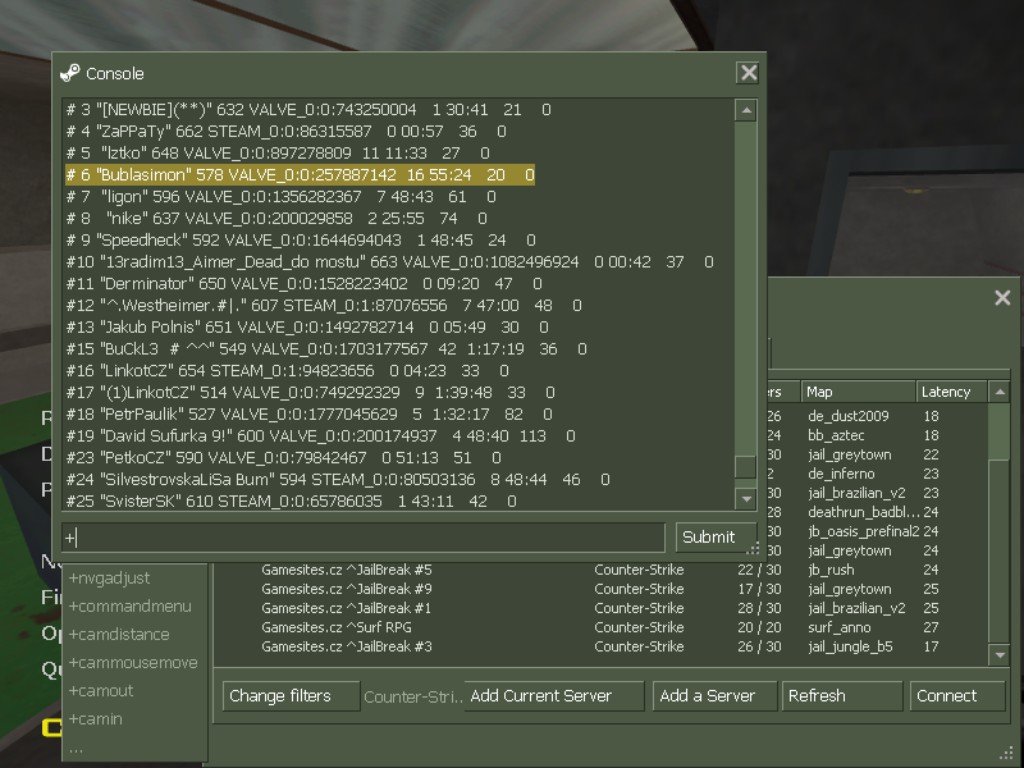Image resolution: width=1024 pixels, height=768 pixels.
Task: Choose +commandmenu from command suggestions
Action: click(x=130, y=606)
